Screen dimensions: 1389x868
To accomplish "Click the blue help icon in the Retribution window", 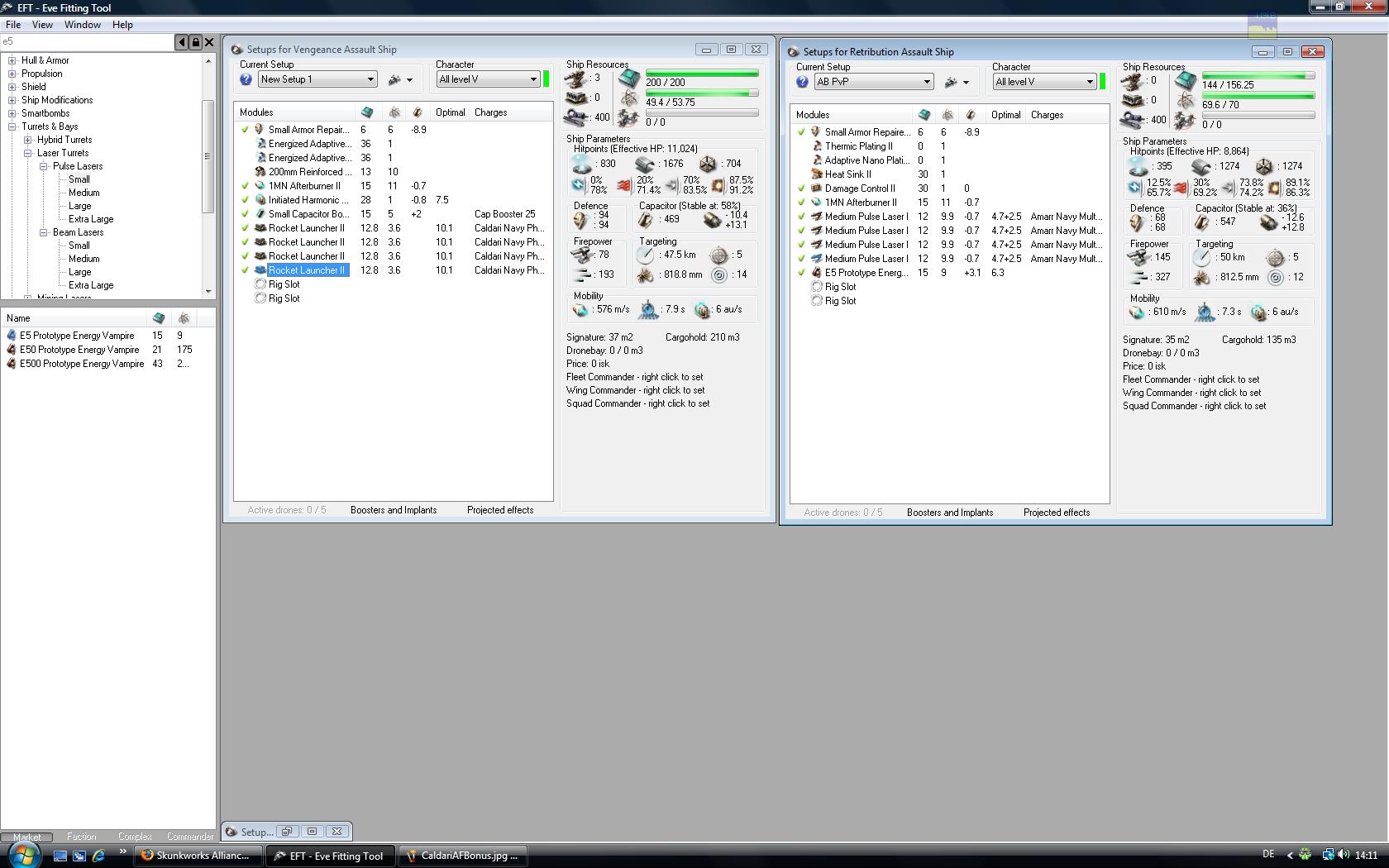I will (802, 82).
